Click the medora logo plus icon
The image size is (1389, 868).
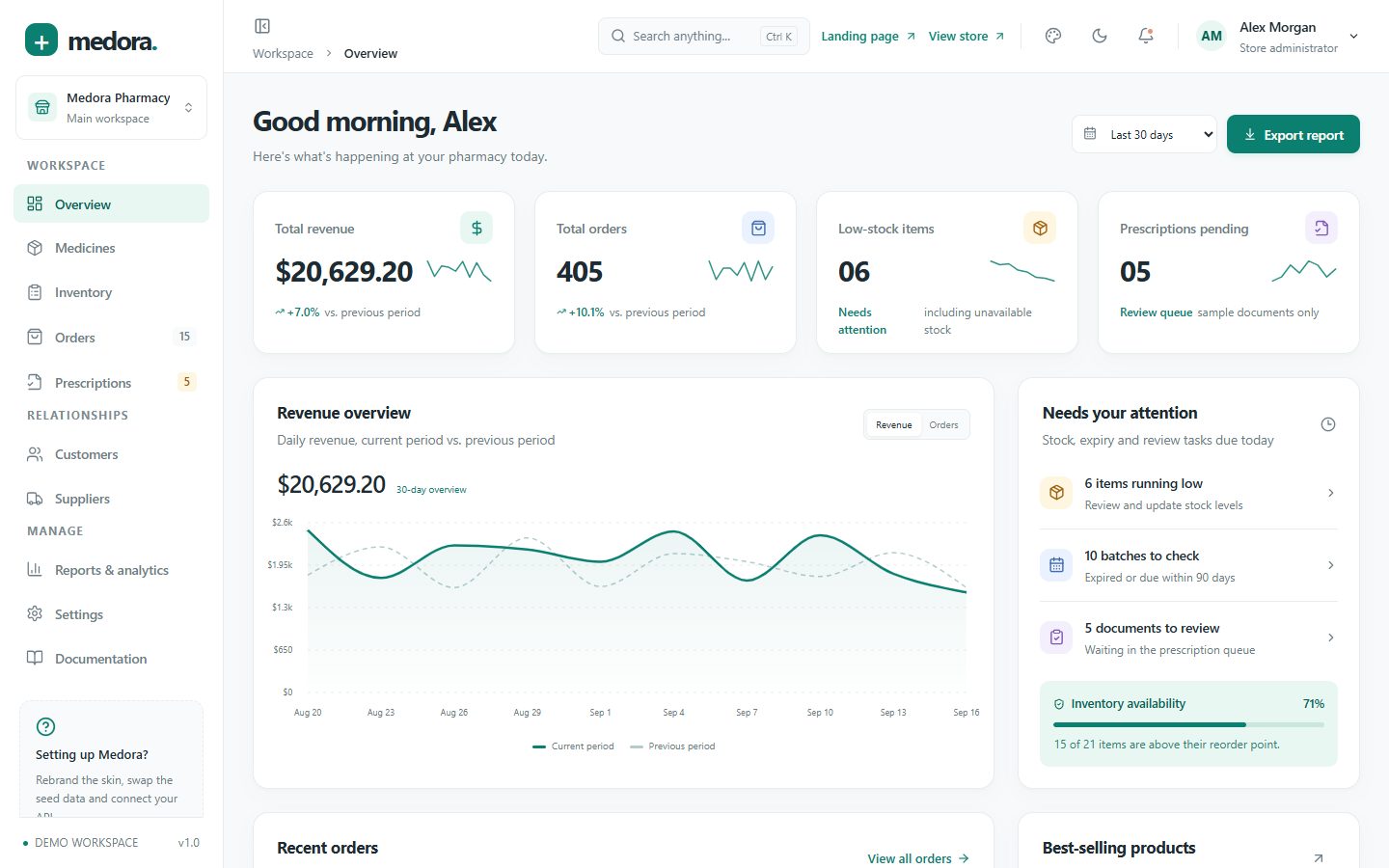coord(41,41)
